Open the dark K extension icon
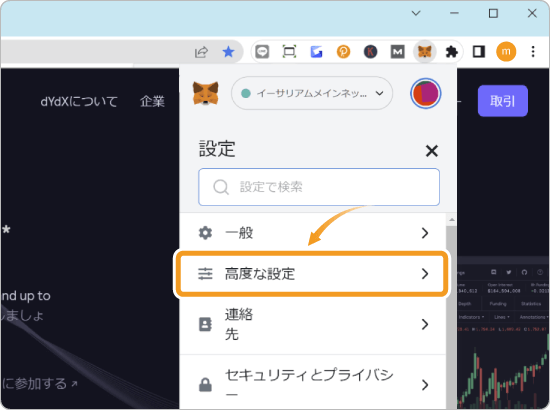The width and height of the screenshot is (550, 410). pyautogui.click(x=370, y=52)
